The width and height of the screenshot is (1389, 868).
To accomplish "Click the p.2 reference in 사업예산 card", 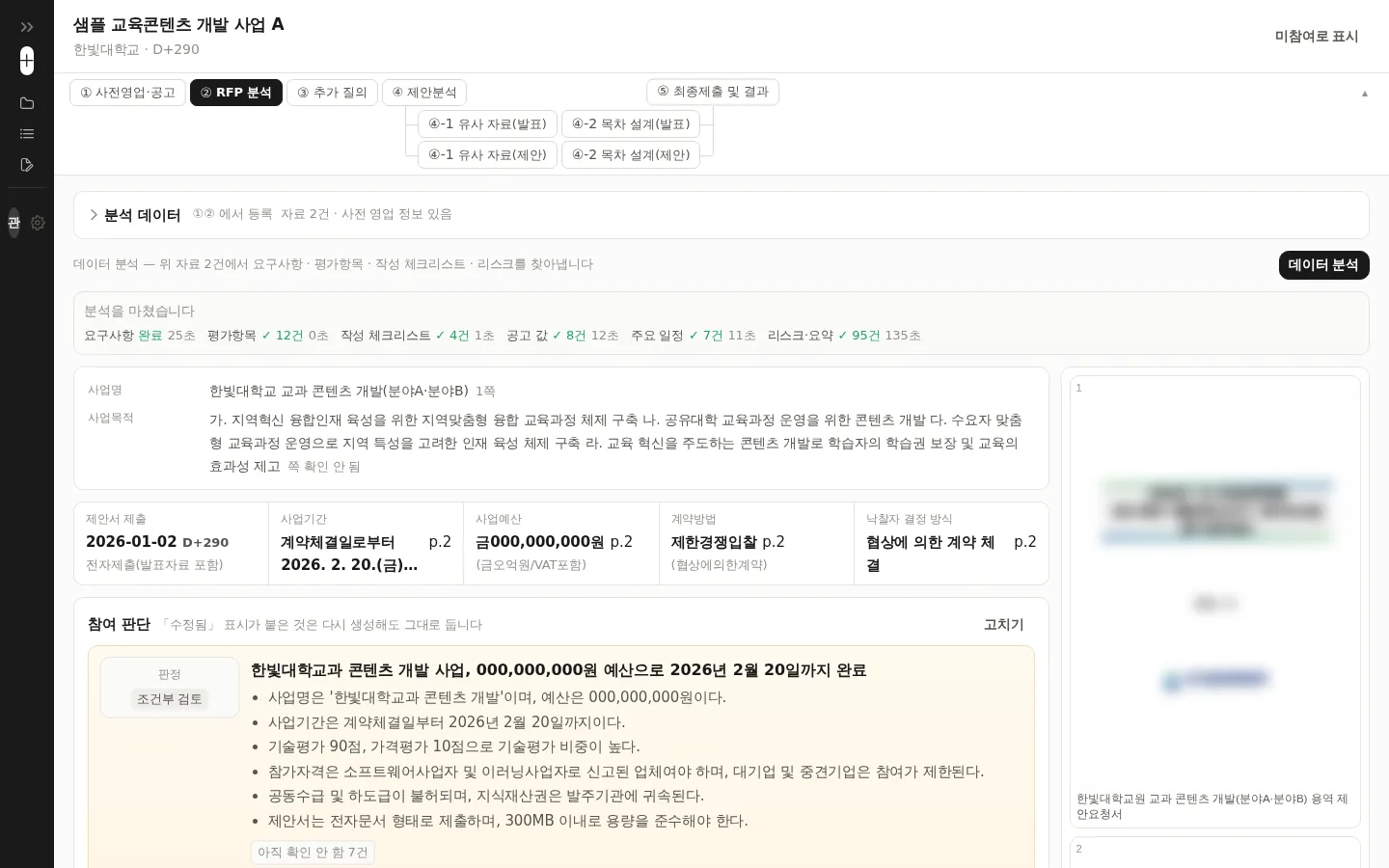I will (x=621, y=542).
